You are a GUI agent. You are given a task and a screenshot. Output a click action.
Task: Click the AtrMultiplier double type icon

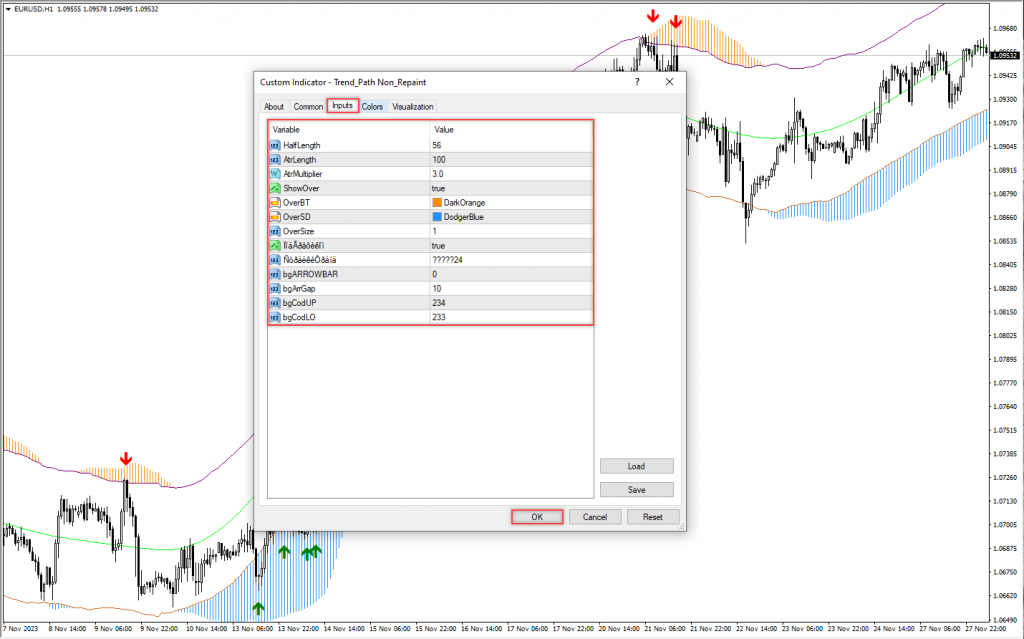pyautogui.click(x=275, y=174)
